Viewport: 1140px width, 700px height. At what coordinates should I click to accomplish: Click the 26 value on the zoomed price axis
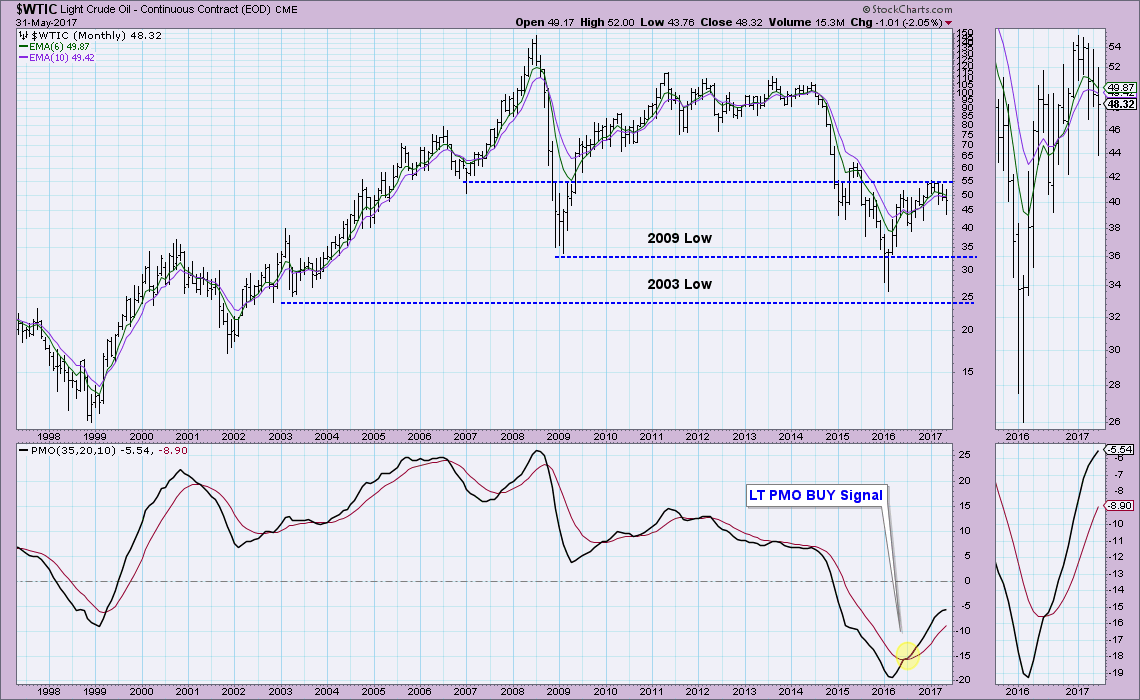1113,422
